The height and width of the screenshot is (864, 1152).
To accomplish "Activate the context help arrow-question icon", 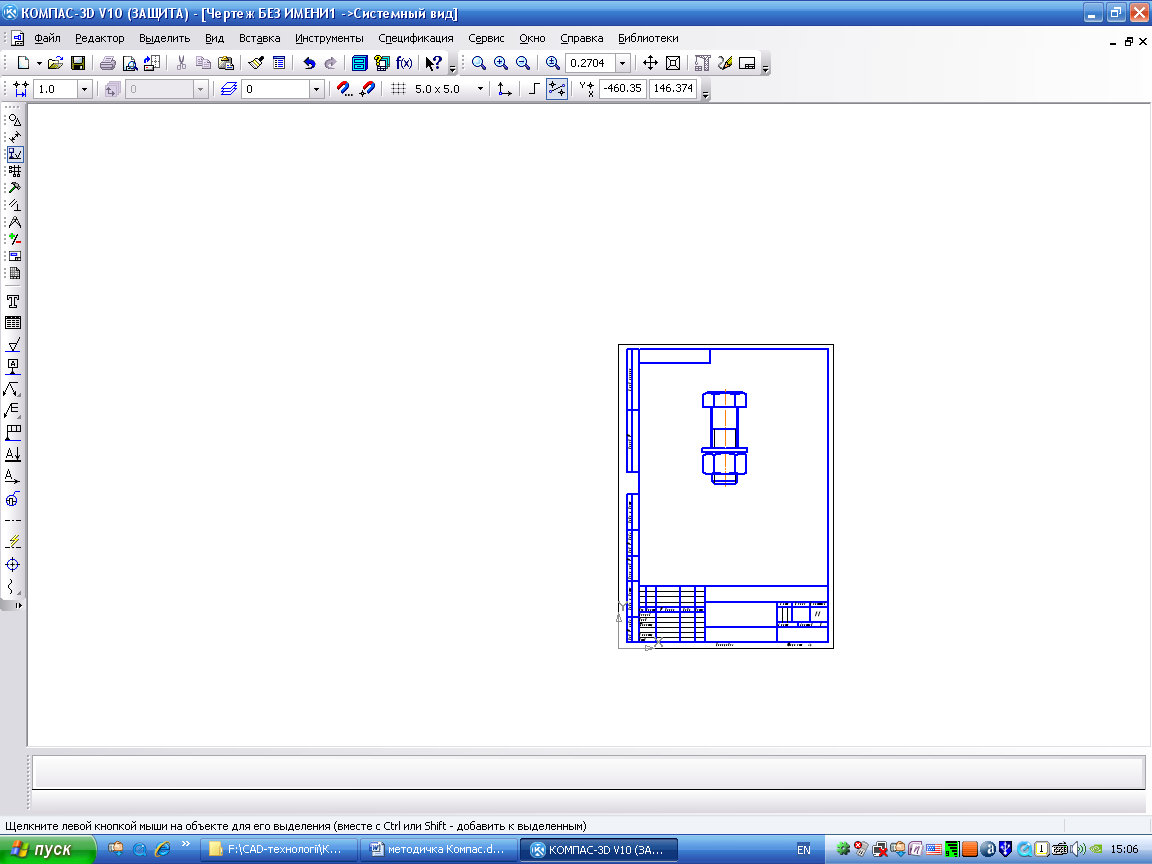I will click(x=433, y=63).
